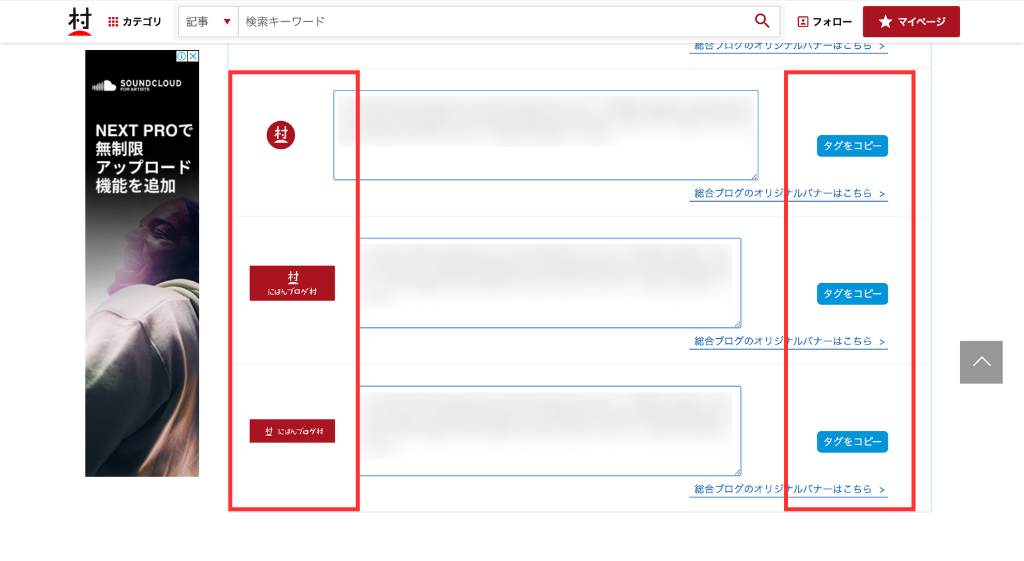Copy the tag for the large にほんブログ村 banner
This screenshot has width=1024, height=561.
[x=852, y=294]
